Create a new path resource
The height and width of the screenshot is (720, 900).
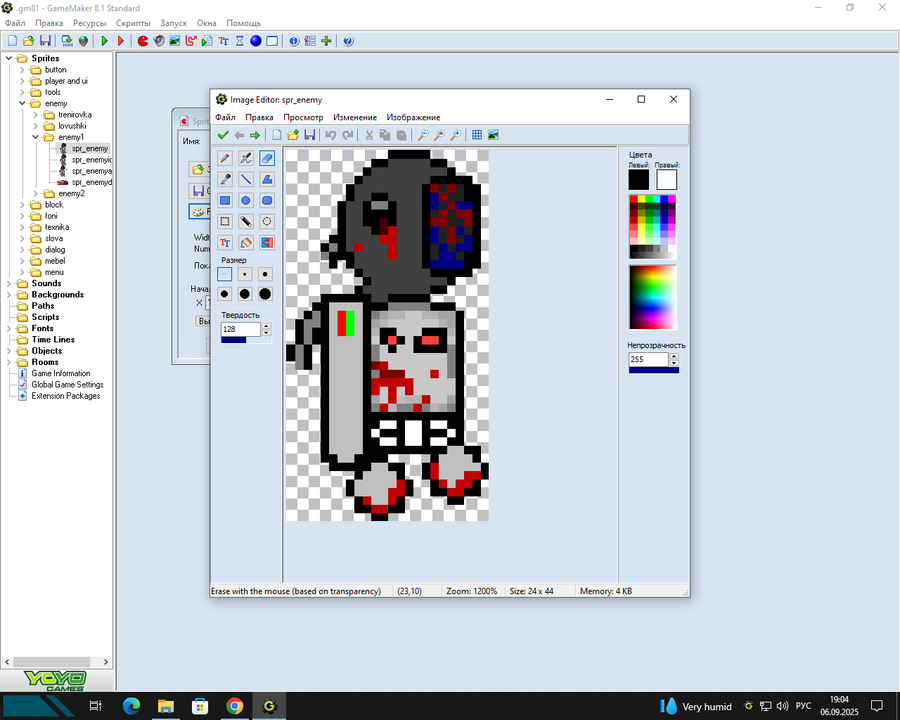coord(191,41)
